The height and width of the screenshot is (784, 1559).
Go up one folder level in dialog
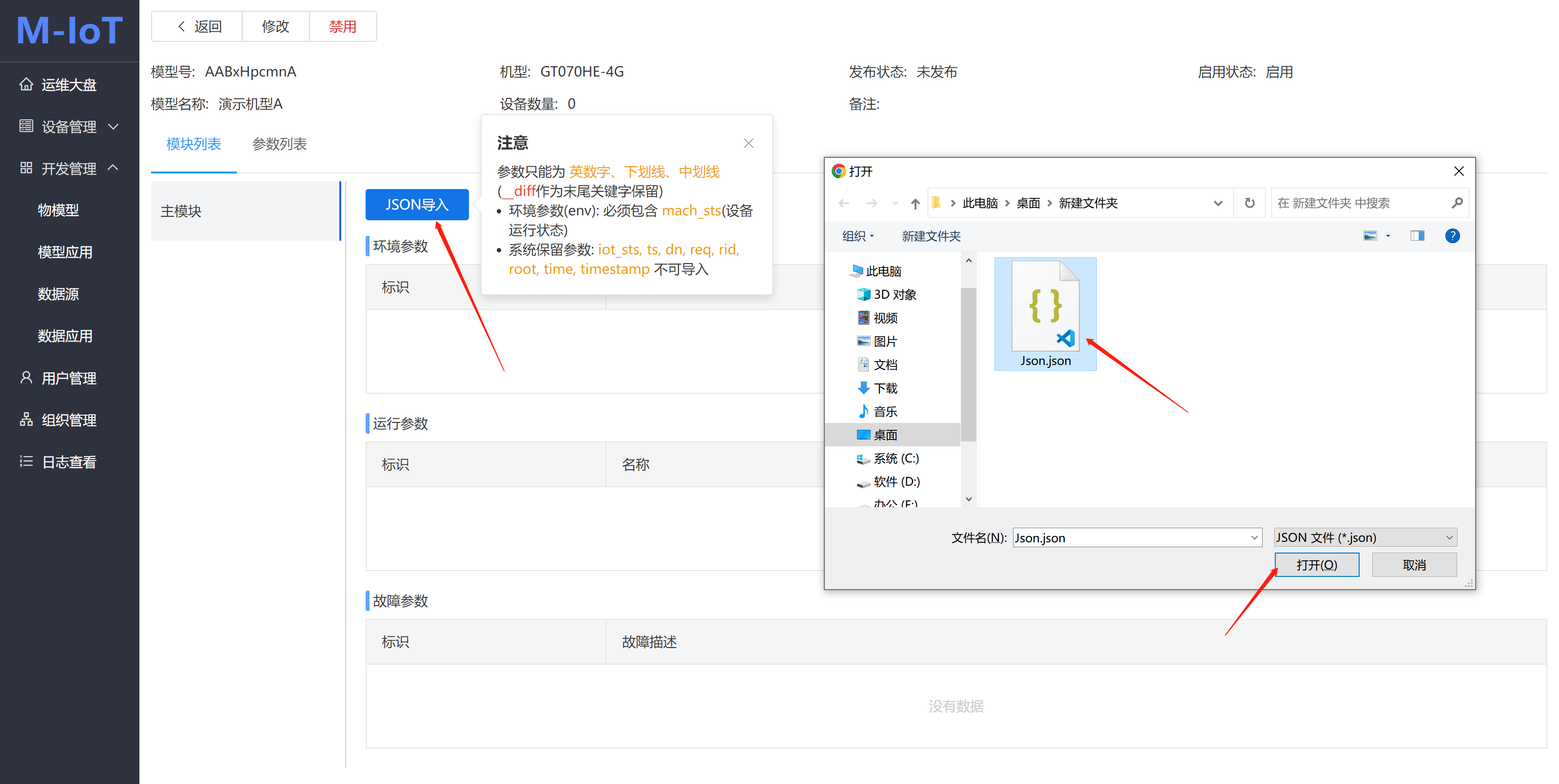[915, 203]
